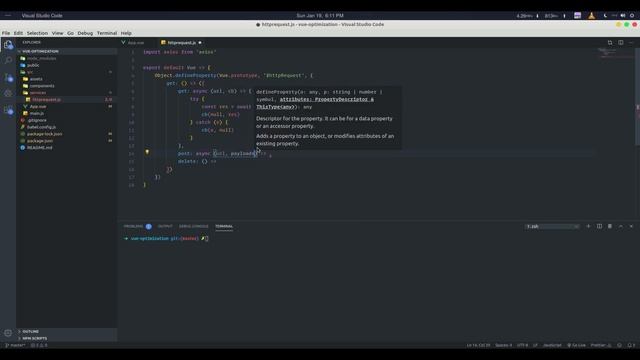Screen dimensions: 640x360
Task: Open the Manage gear at bottom left
Action: [8, 333]
